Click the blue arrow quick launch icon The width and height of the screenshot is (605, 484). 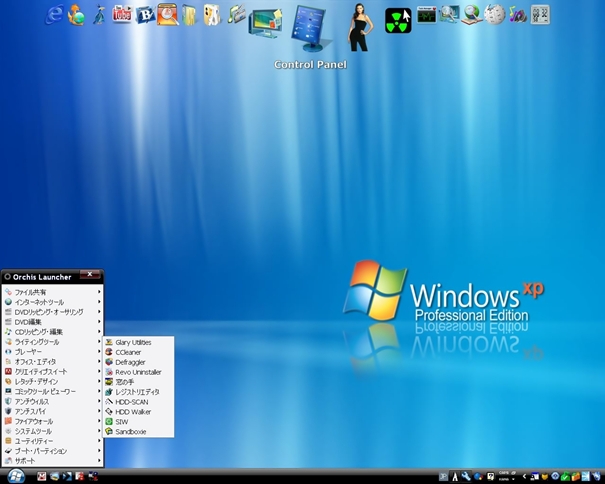click(67, 477)
